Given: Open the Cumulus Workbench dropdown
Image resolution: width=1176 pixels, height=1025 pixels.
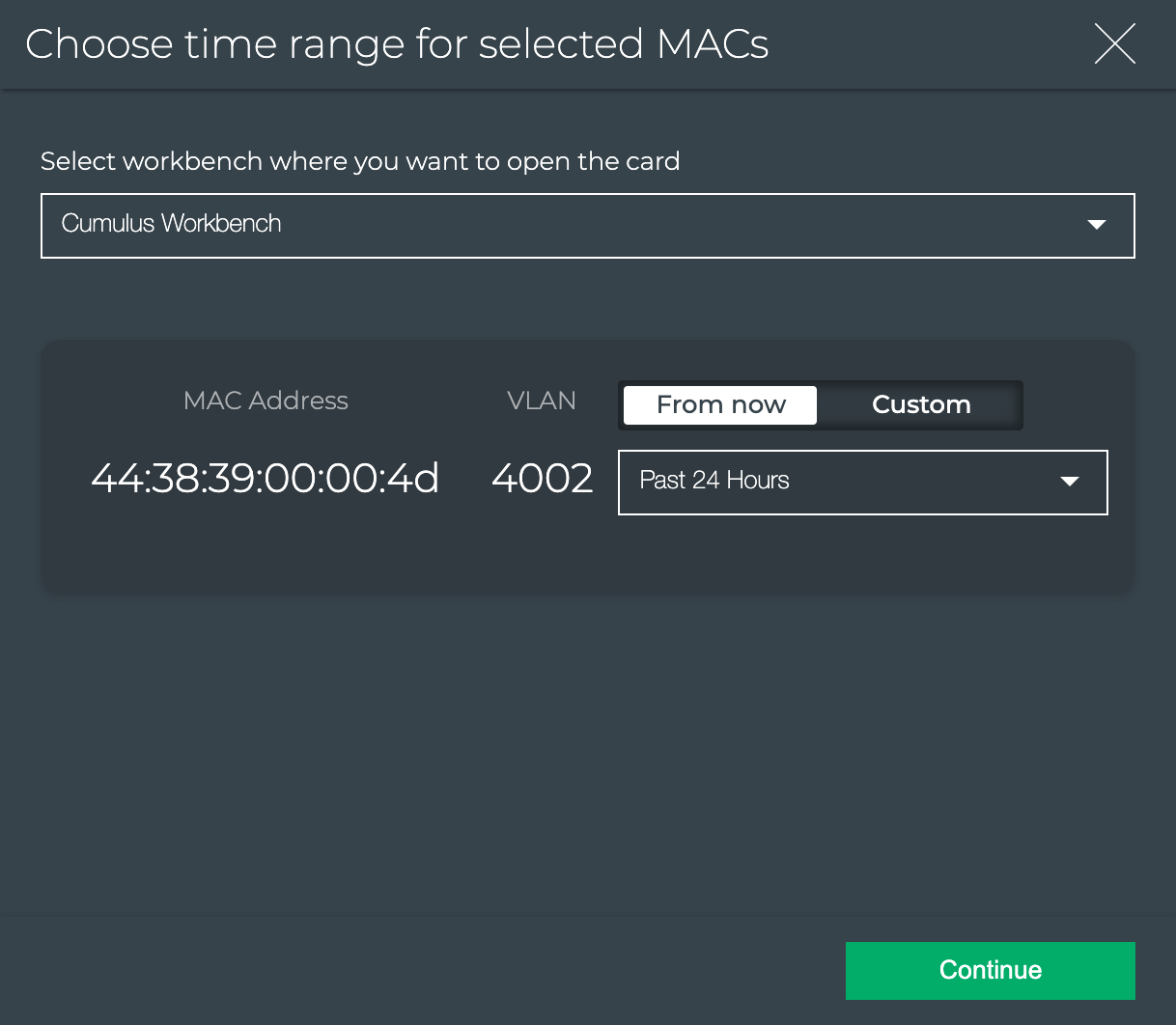Looking at the screenshot, I should [587, 226].
